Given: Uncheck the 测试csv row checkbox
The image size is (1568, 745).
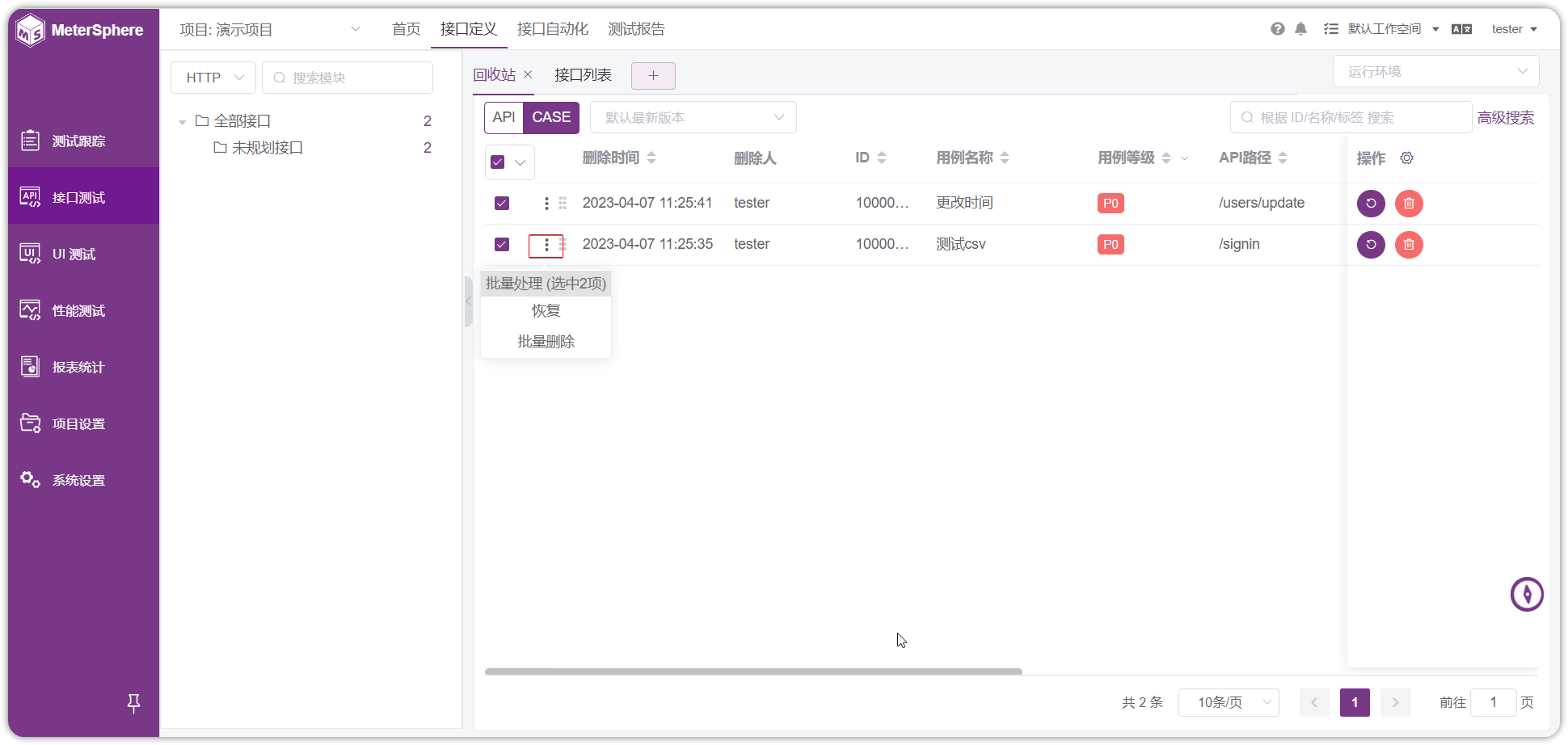Looking at the screenshot, I should pos(502,244).
